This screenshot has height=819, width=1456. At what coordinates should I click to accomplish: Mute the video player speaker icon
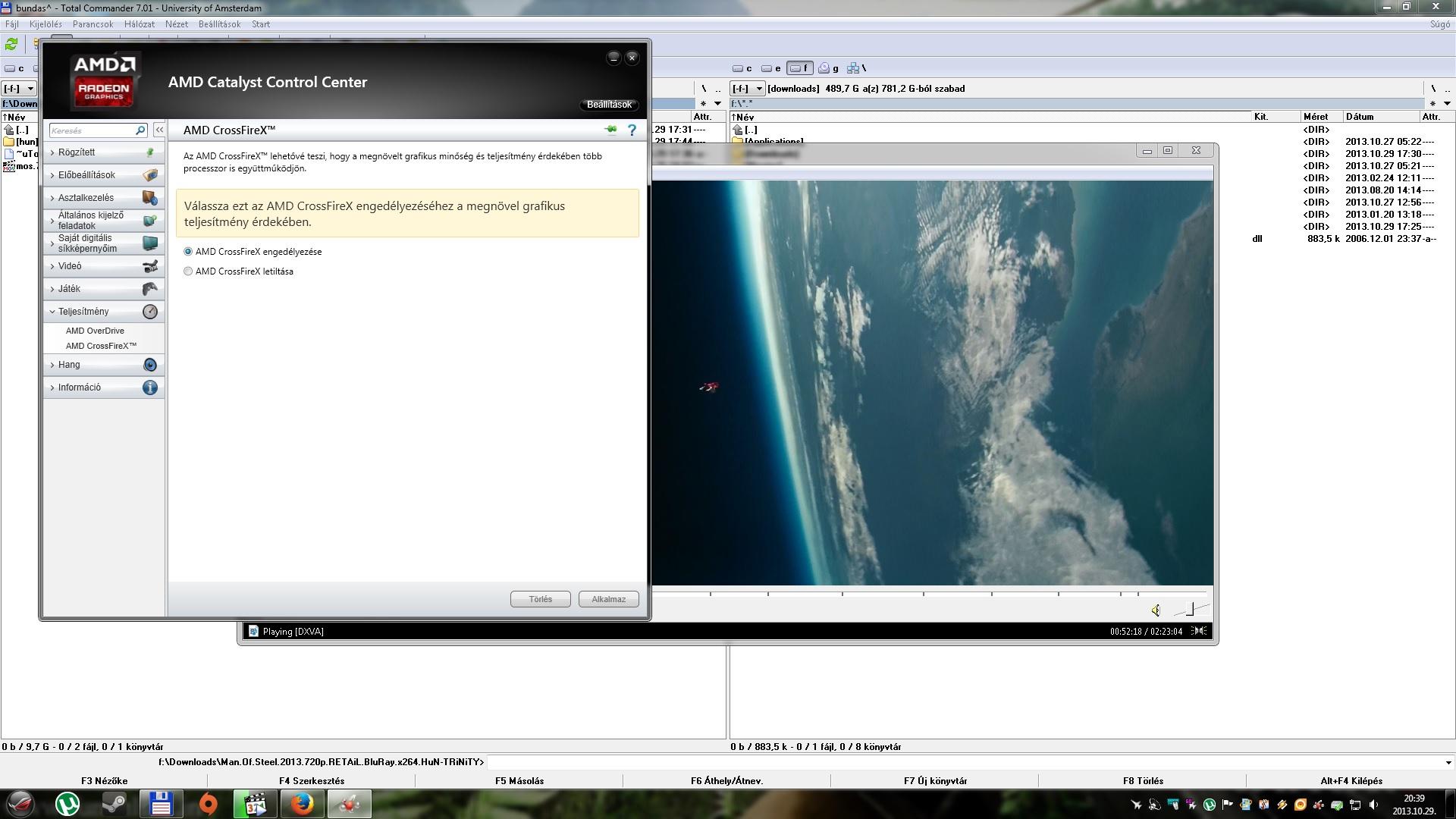(x=1155, y=610)
